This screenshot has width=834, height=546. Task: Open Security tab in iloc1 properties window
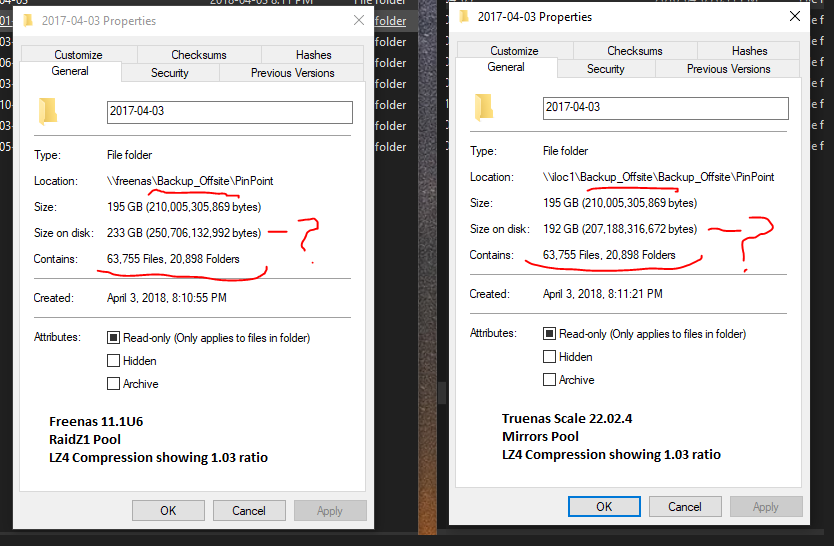[606, 69]
